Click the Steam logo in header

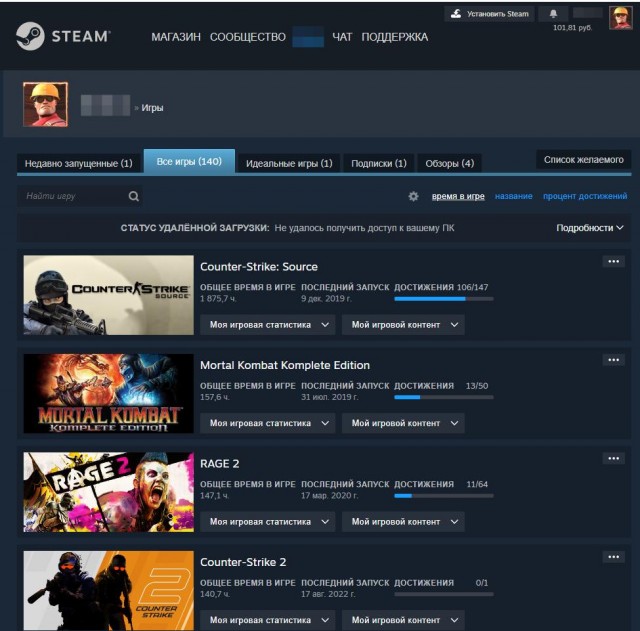point(63,36)
